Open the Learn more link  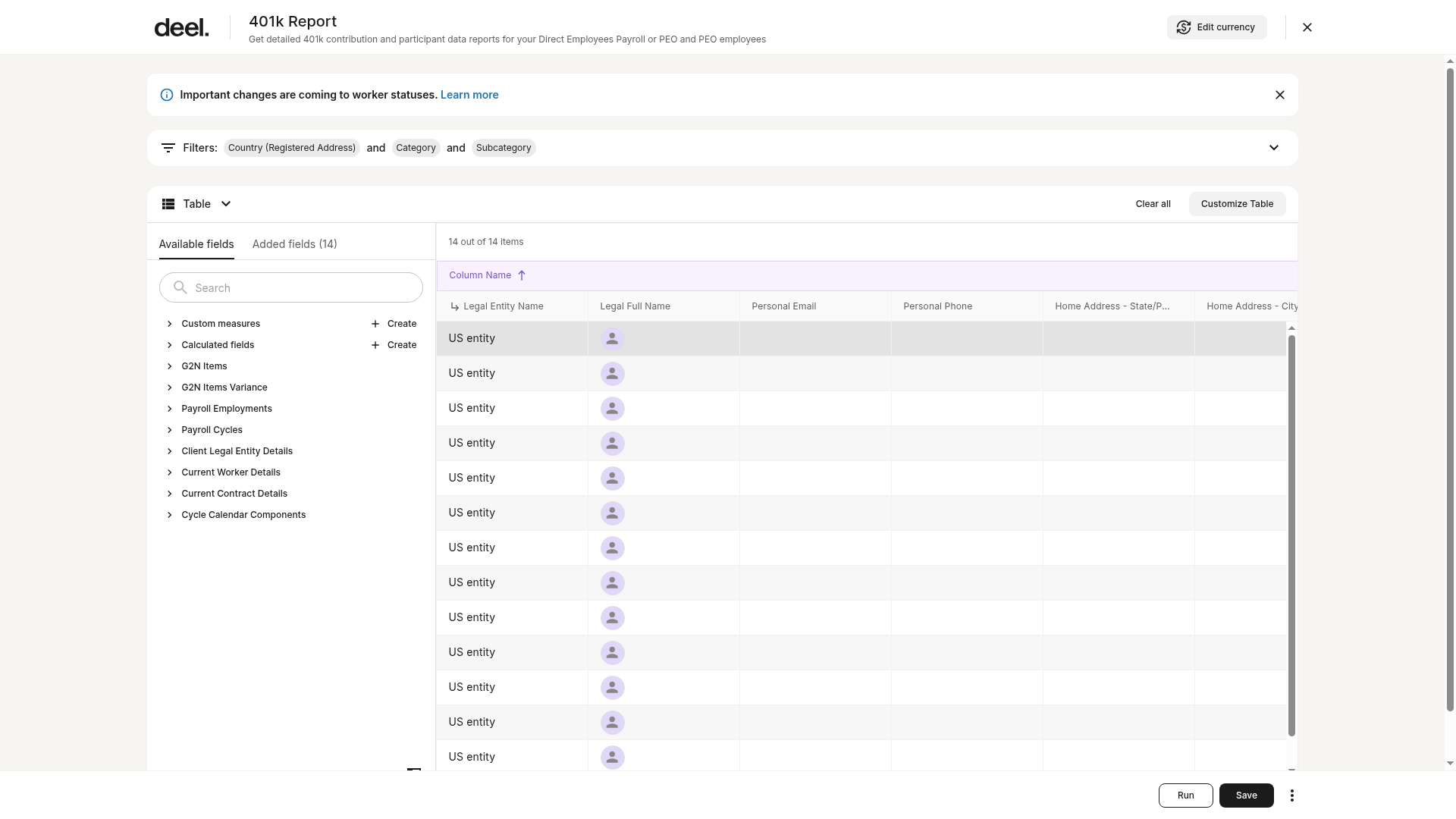pos(469,95)
